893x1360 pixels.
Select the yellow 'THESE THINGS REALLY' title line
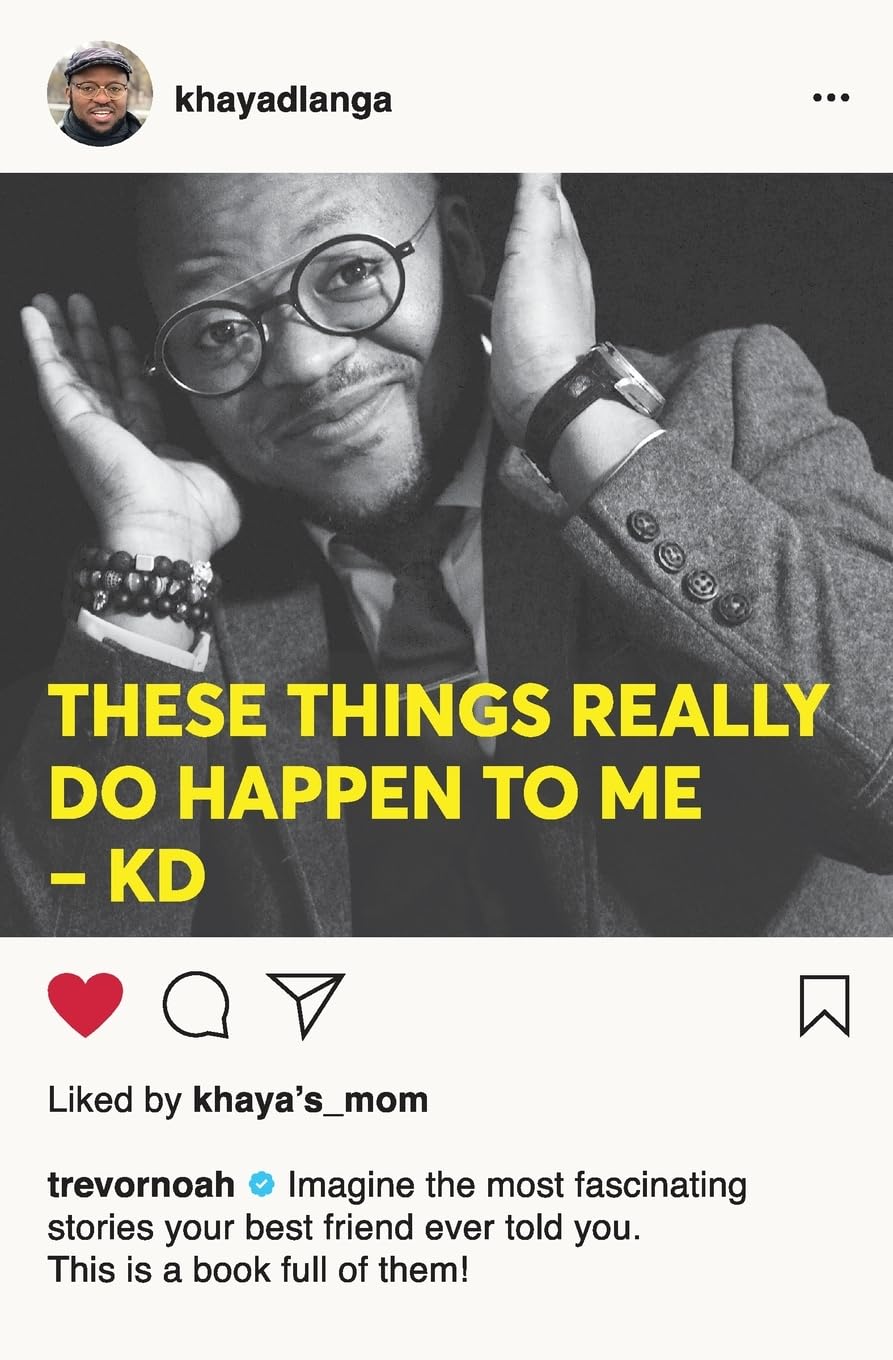[438, 712]
